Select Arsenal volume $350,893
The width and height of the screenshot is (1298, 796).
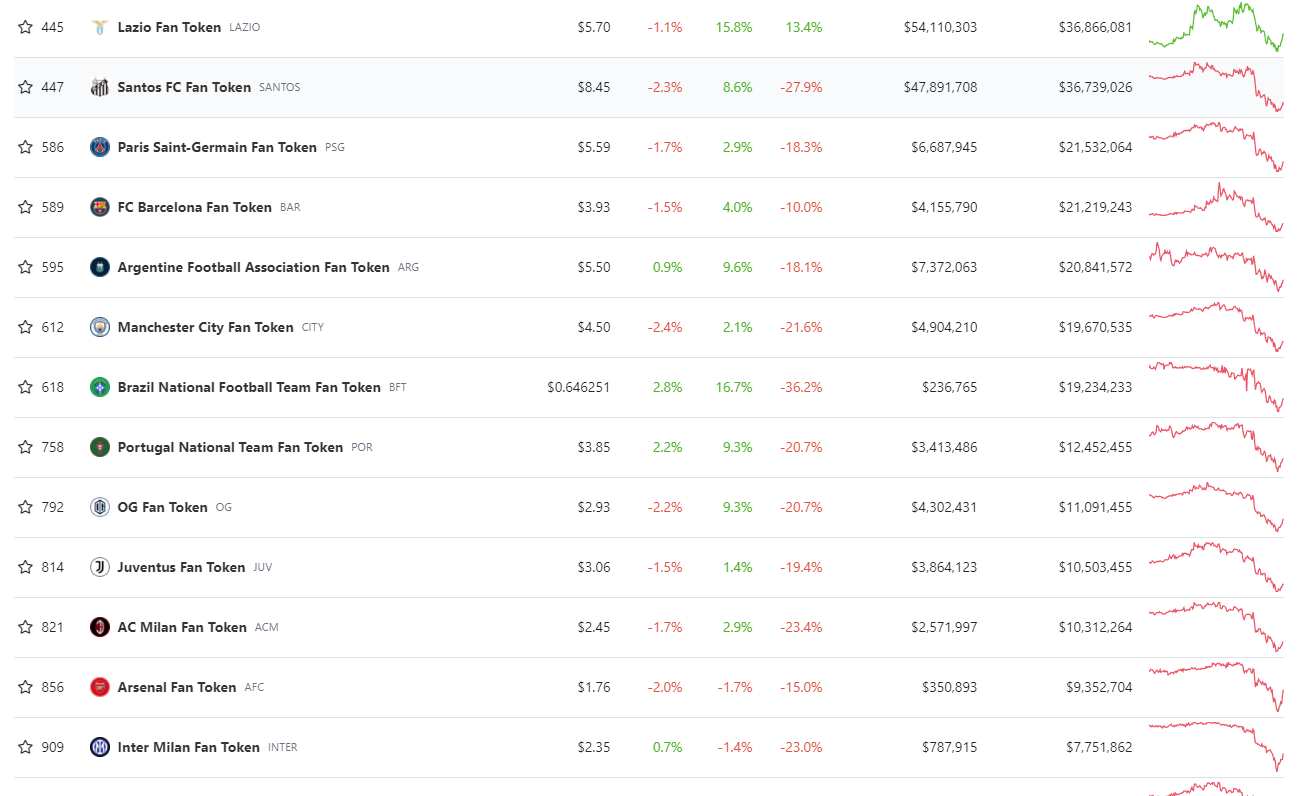click(x=950, y=687)
